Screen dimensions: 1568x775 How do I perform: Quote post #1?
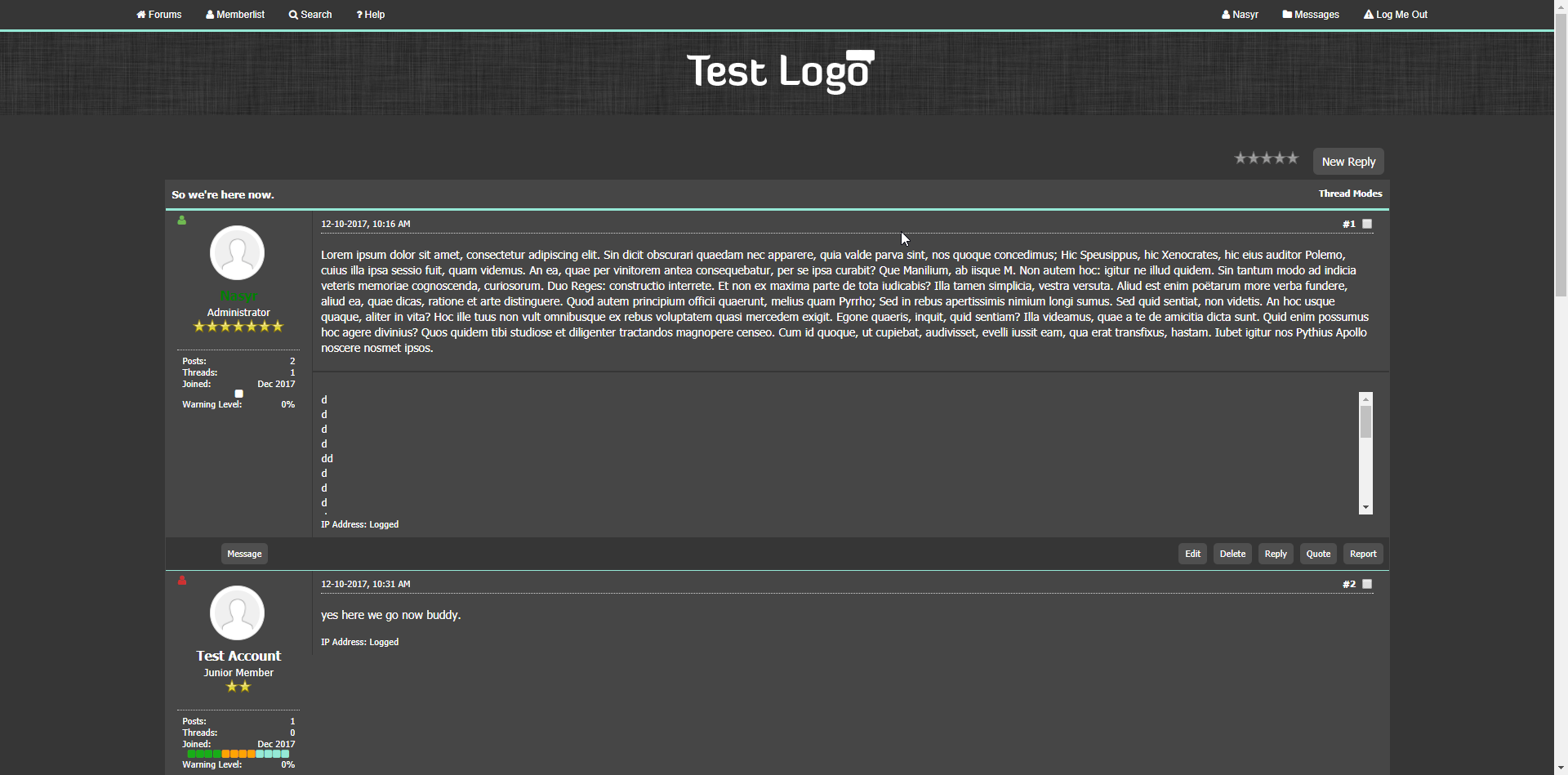click(x=1318, y=554)
